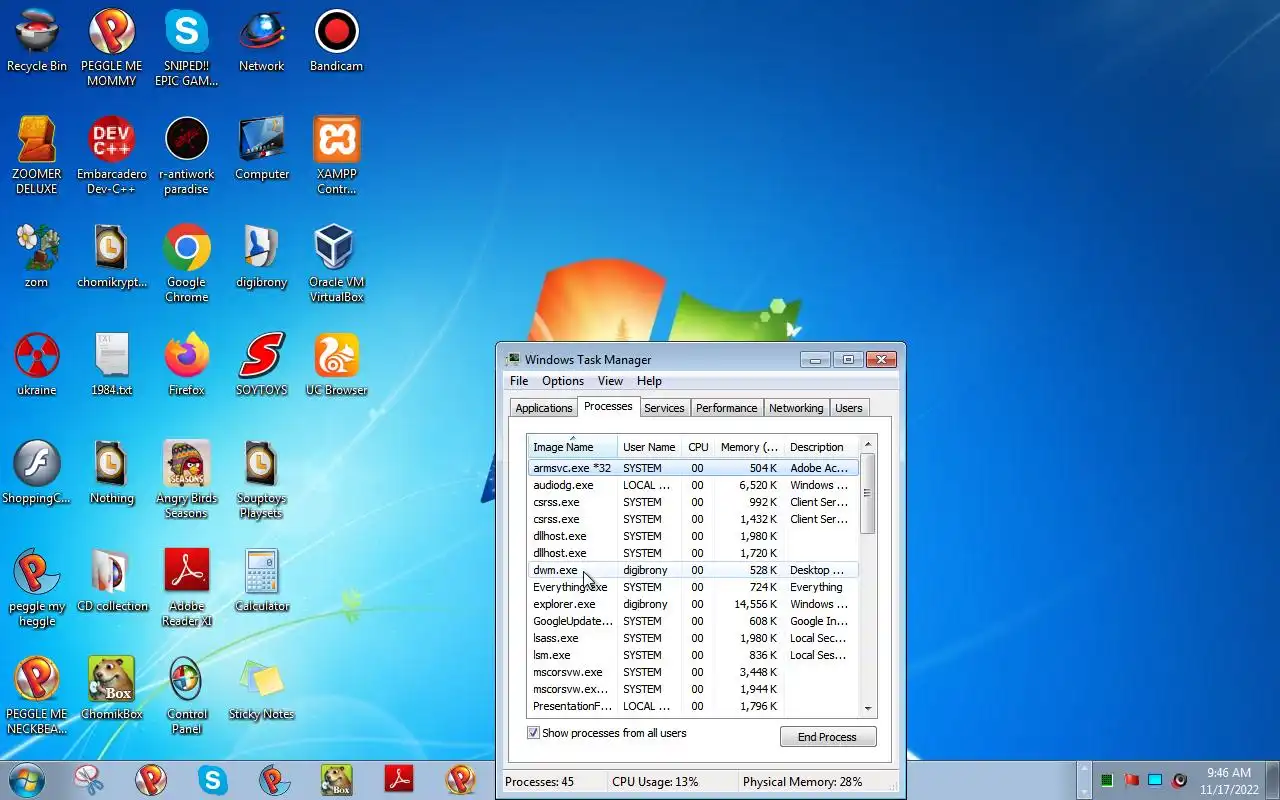Viewport: 1280px width, 800px height.
Task: Open Sticky Notes desktop icon
Action: point(262,690)
